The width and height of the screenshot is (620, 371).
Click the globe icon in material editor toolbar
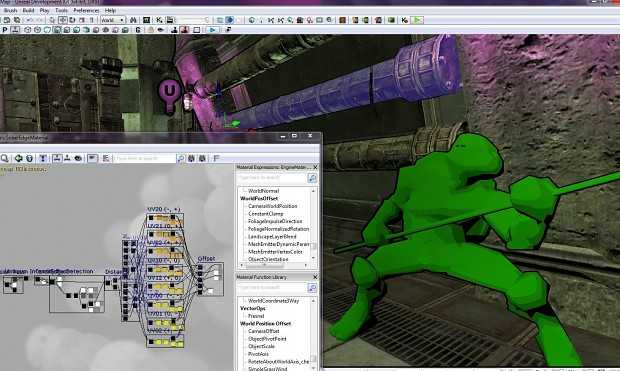(x=29, y=159)
